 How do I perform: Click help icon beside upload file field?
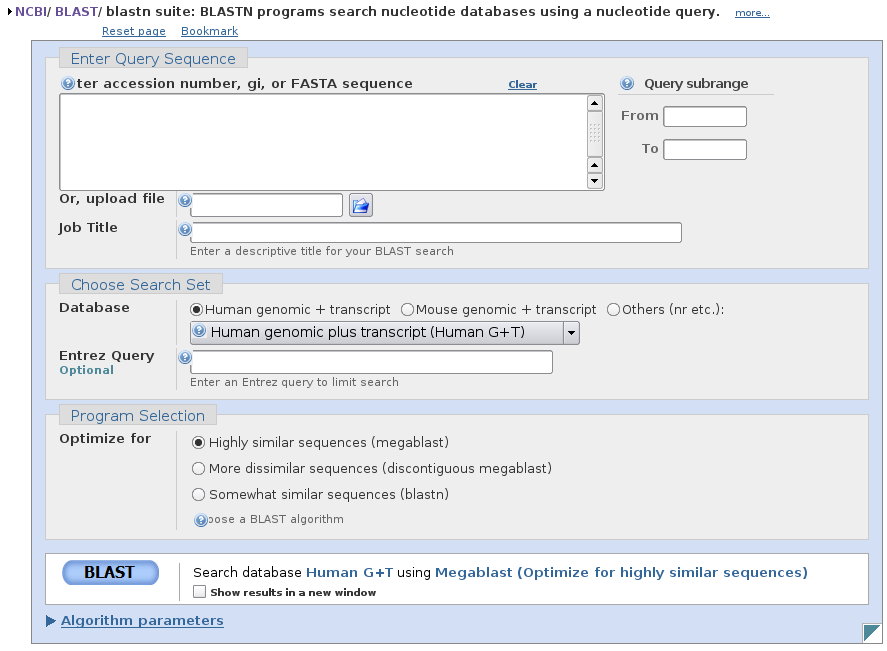pyautogui.click(x=185, y=201)
